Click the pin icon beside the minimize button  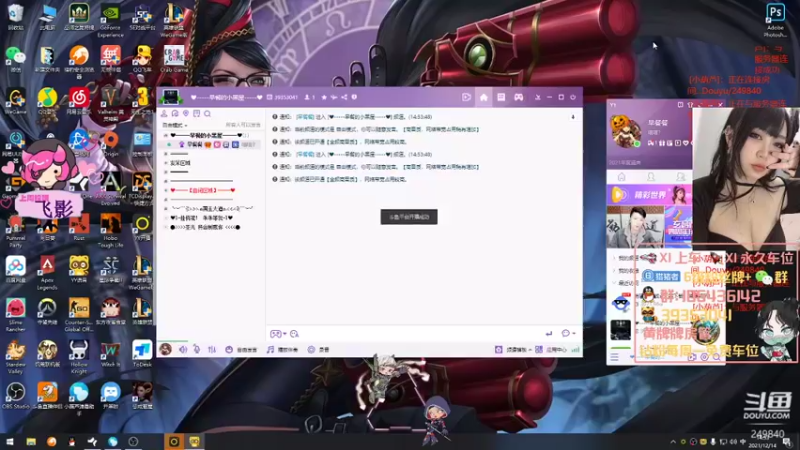pos(538,97)
